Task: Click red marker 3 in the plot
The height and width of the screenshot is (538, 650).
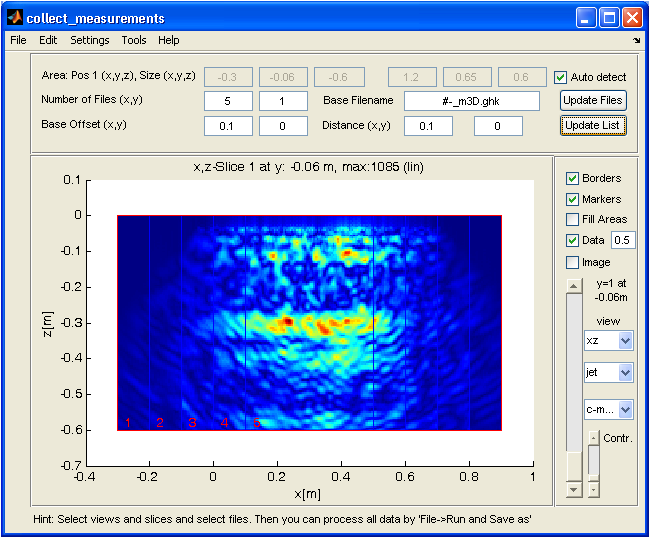Action: coord(192,422)
